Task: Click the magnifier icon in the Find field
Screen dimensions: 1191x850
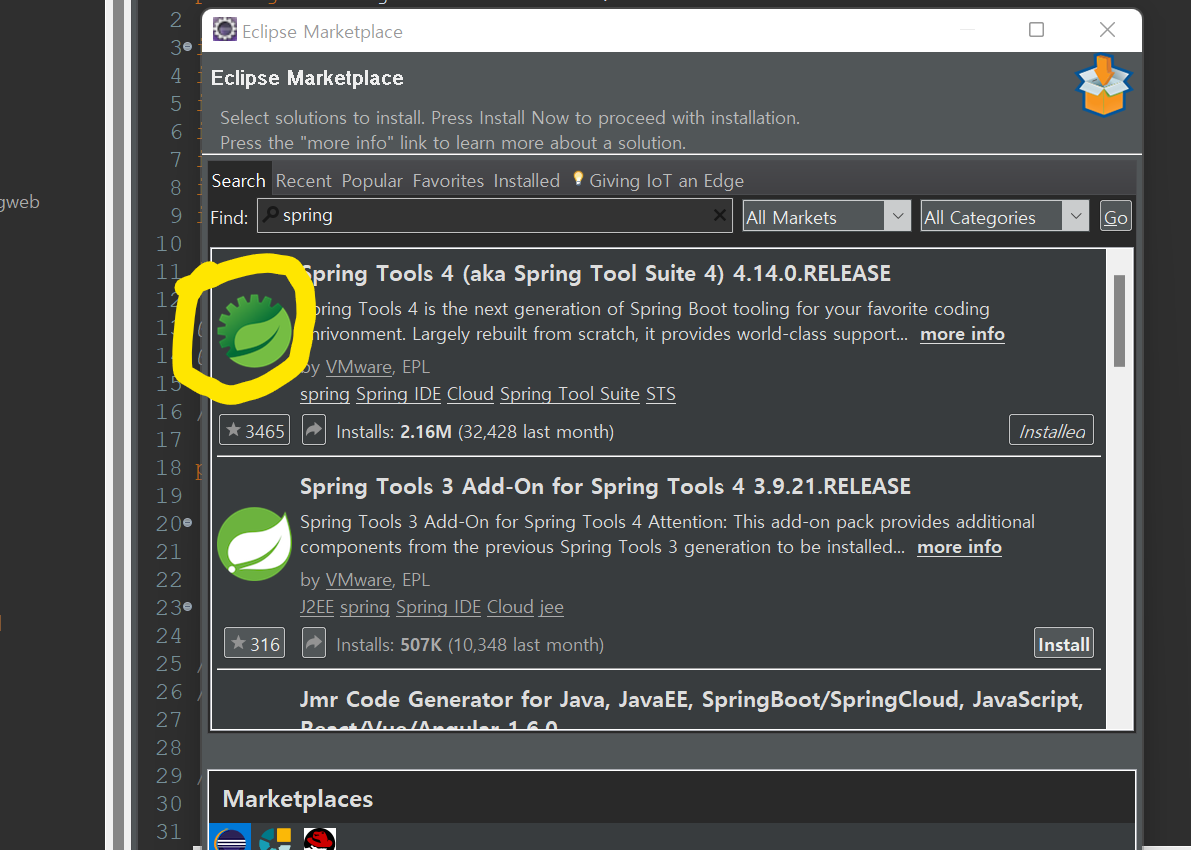Action: coord(270,215)
